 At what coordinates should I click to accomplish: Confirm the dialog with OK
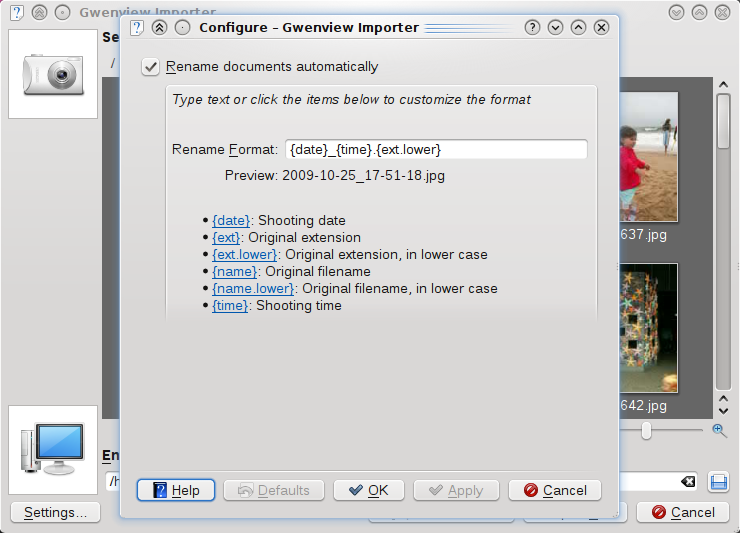[369, 490]
